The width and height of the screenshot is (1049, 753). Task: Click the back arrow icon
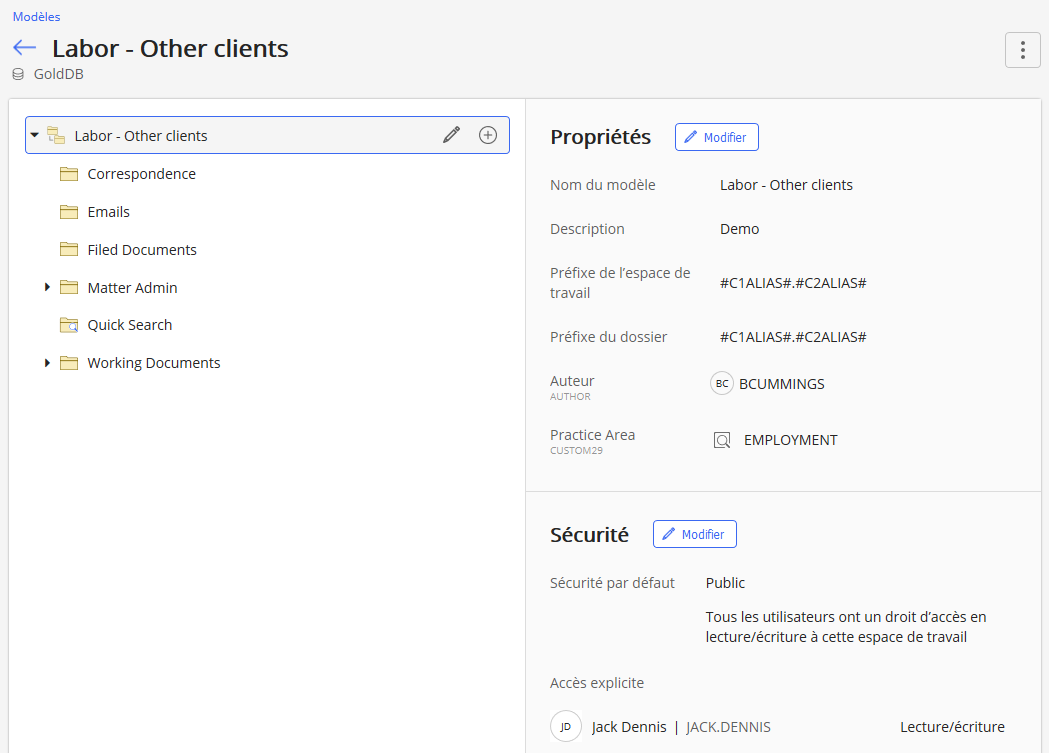[x=25, y=48]
